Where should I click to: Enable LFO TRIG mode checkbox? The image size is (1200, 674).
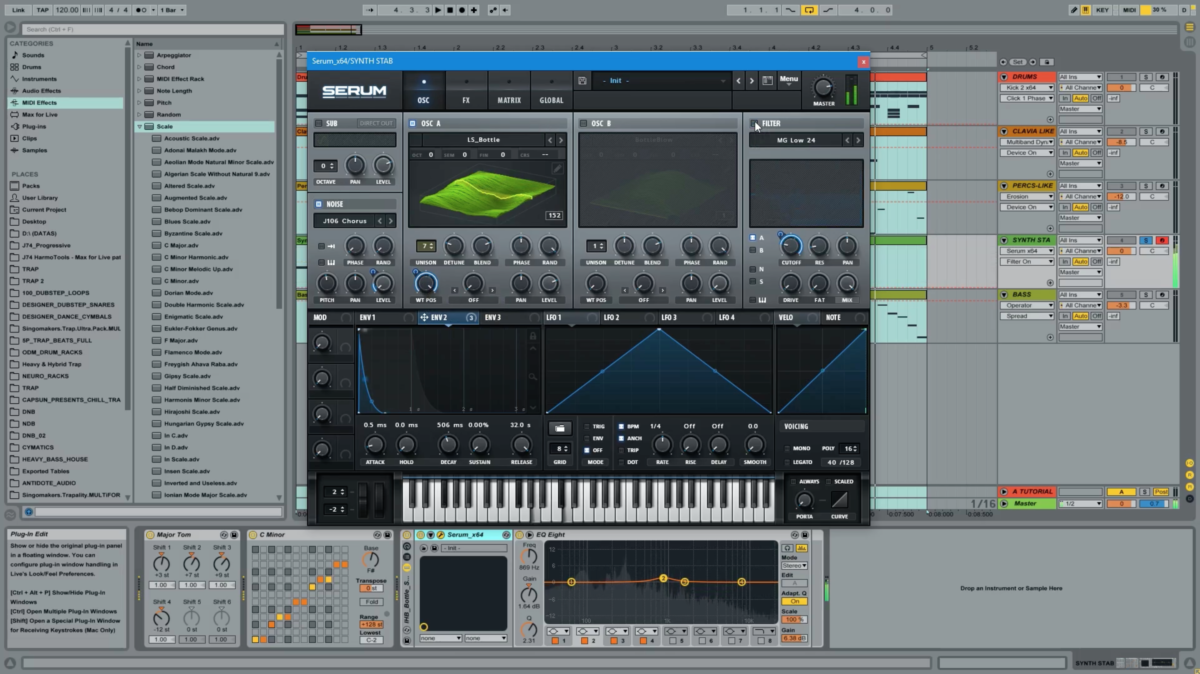pos(587,426)
